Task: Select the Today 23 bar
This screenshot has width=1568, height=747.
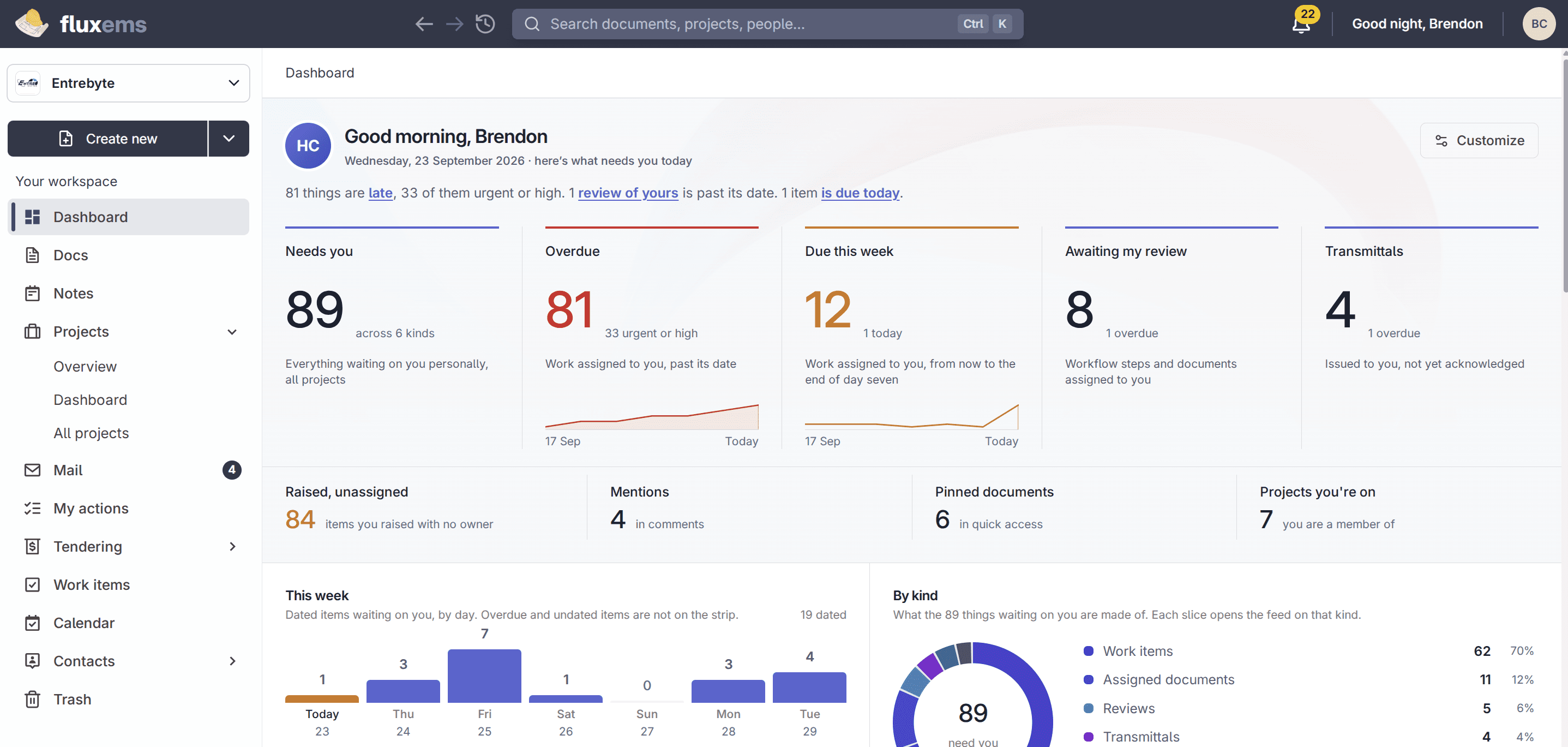Action: point(322,699)
